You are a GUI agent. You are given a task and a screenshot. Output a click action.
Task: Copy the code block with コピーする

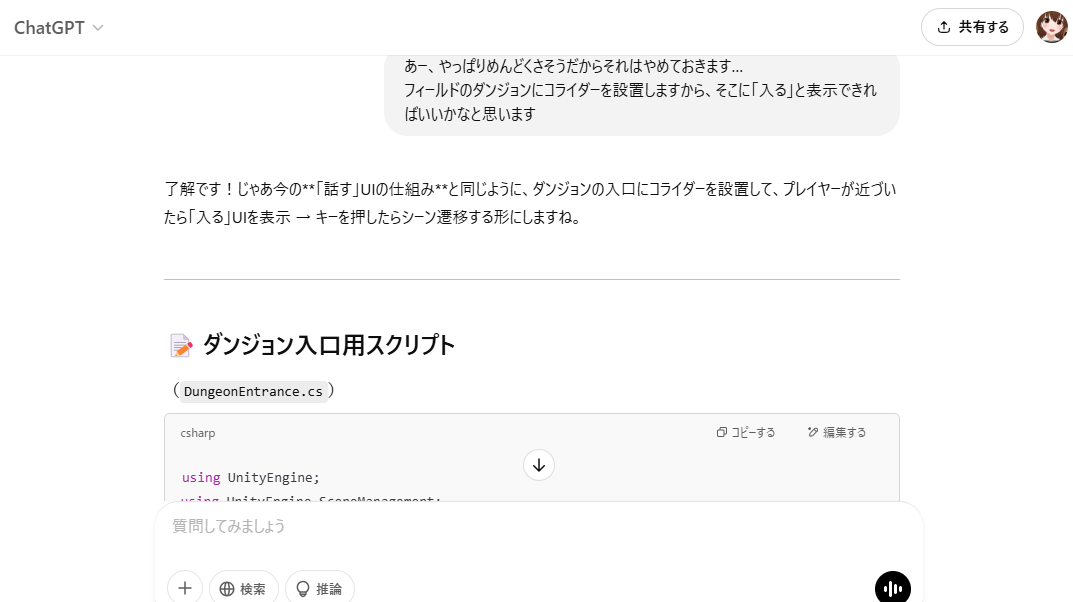click(746, 433)
